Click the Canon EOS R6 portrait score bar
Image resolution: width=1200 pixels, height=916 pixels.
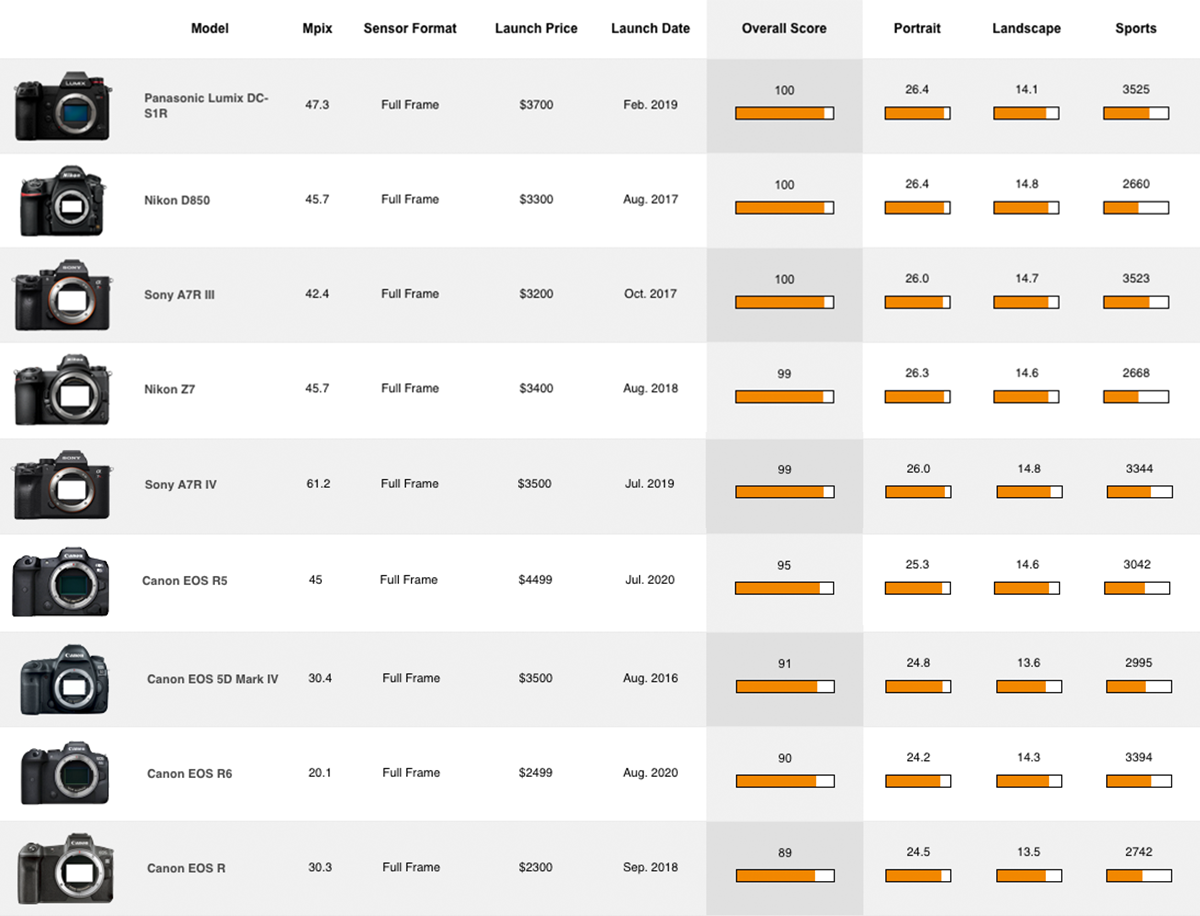pos(917,781)
